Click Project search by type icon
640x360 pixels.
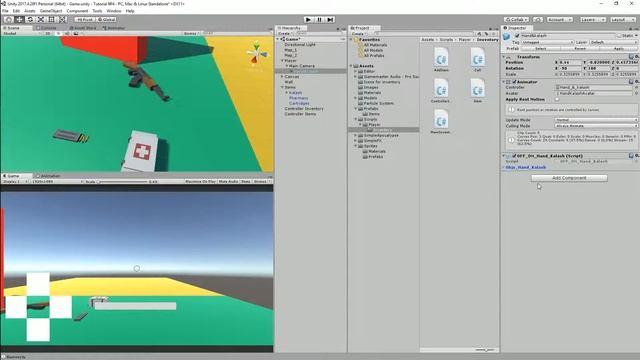click(x=480, y=34)
